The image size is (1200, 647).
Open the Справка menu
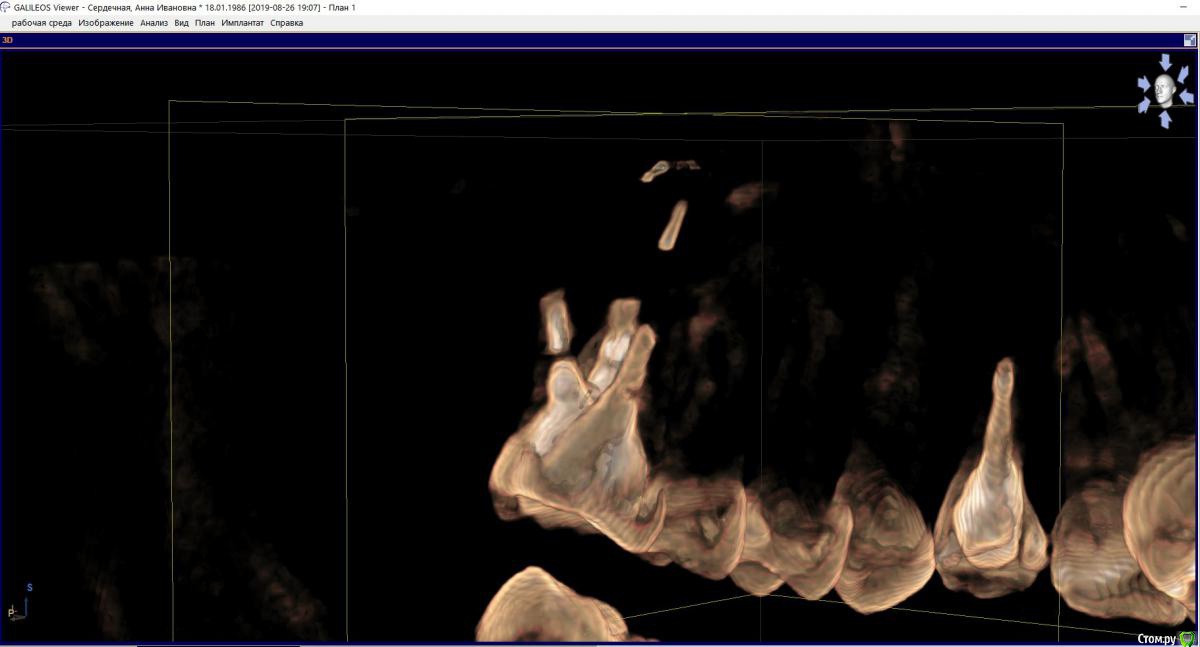(x=287, y=22)
